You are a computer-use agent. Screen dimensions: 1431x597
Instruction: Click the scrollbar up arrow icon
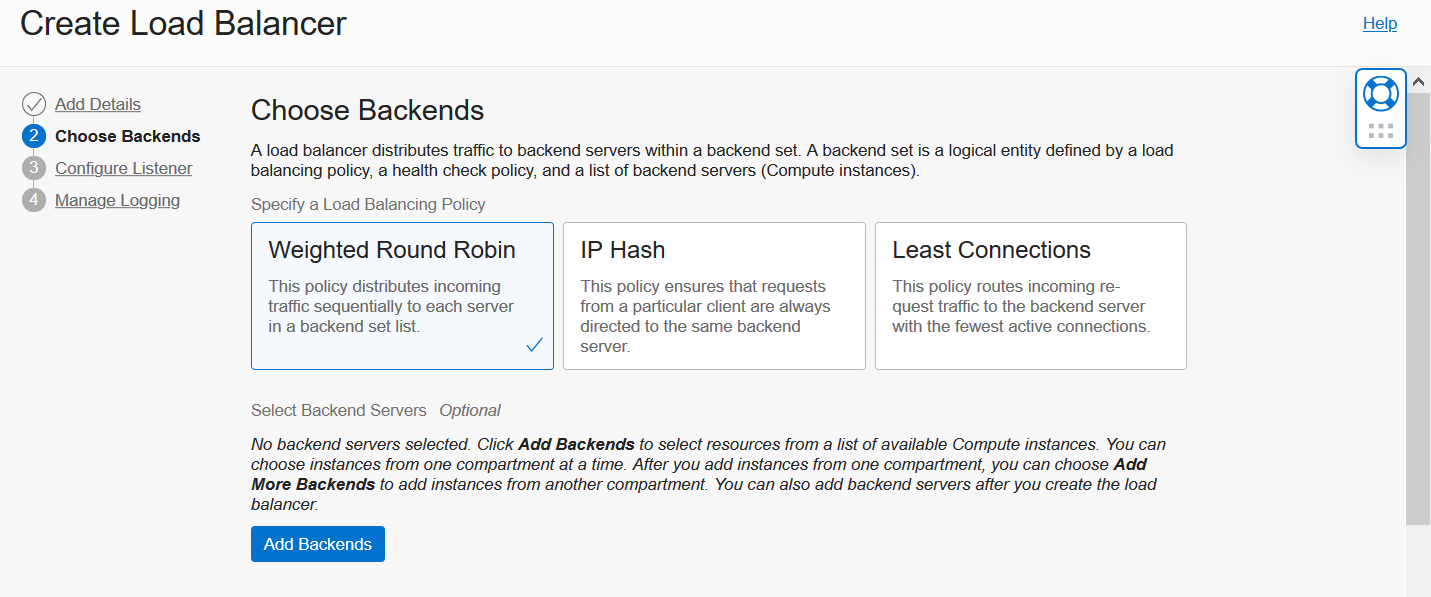pos(1418,81)
